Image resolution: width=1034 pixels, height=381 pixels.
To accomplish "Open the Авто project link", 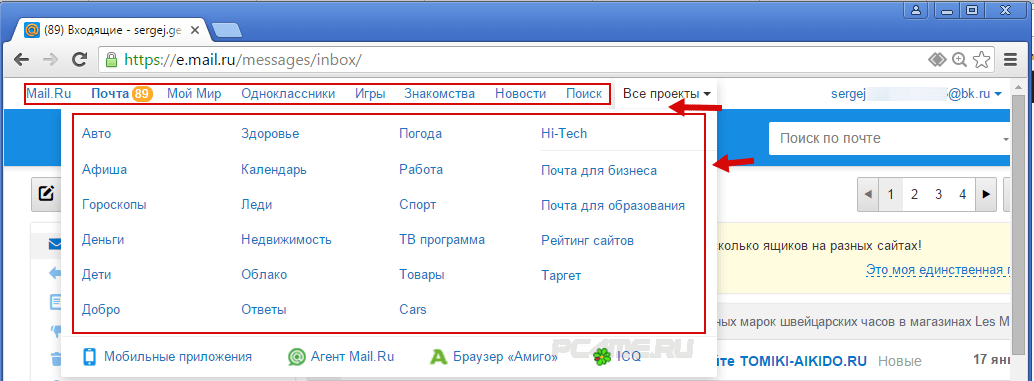I will (x=97, y=134).
